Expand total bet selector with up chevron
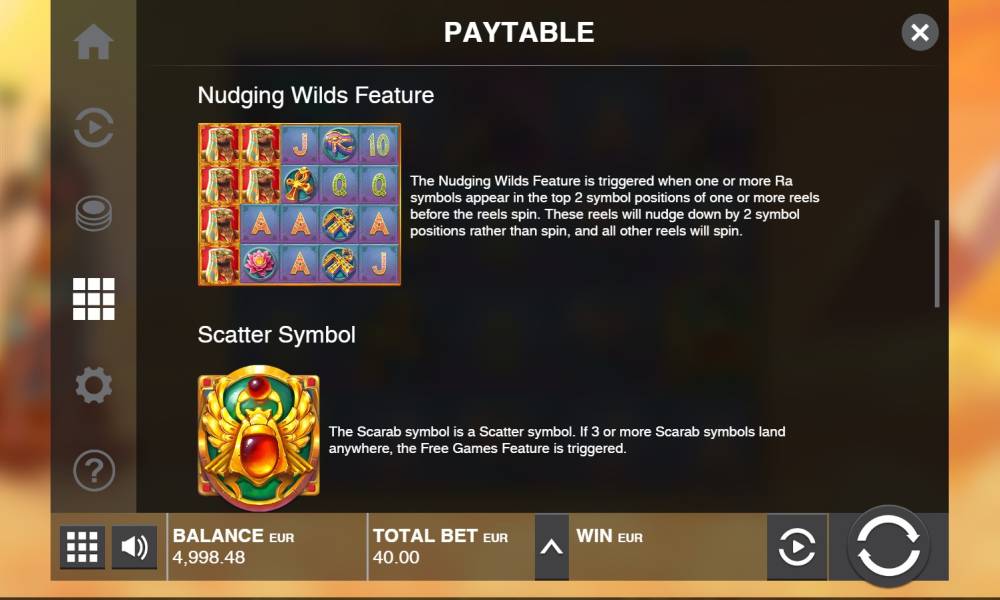This screenshot has height=600, width=1000. [x=551, y=547]
